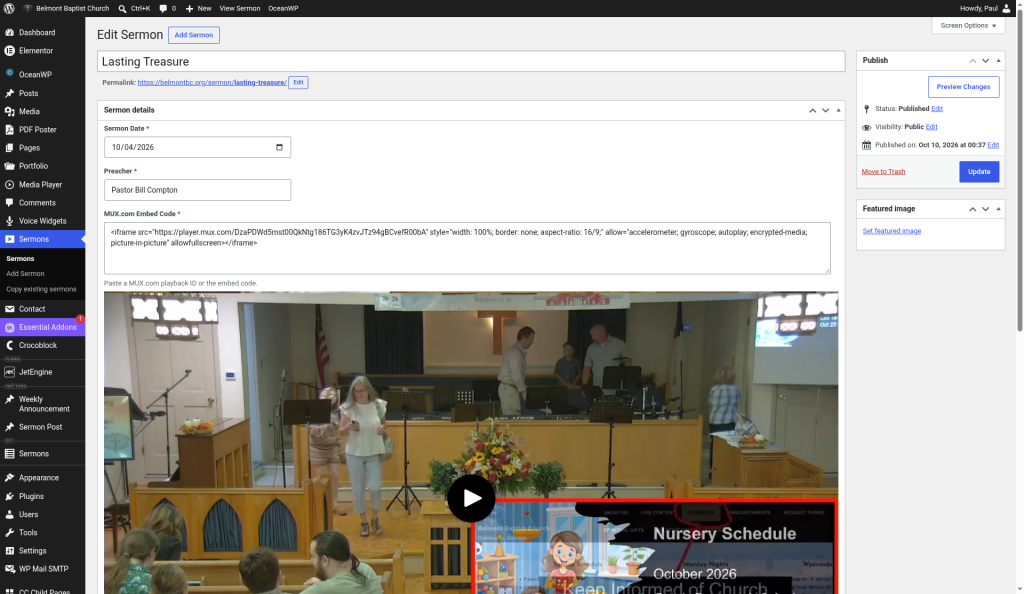
Task: Open Sermon Post in sidebar
Action: tap(42, 427)
